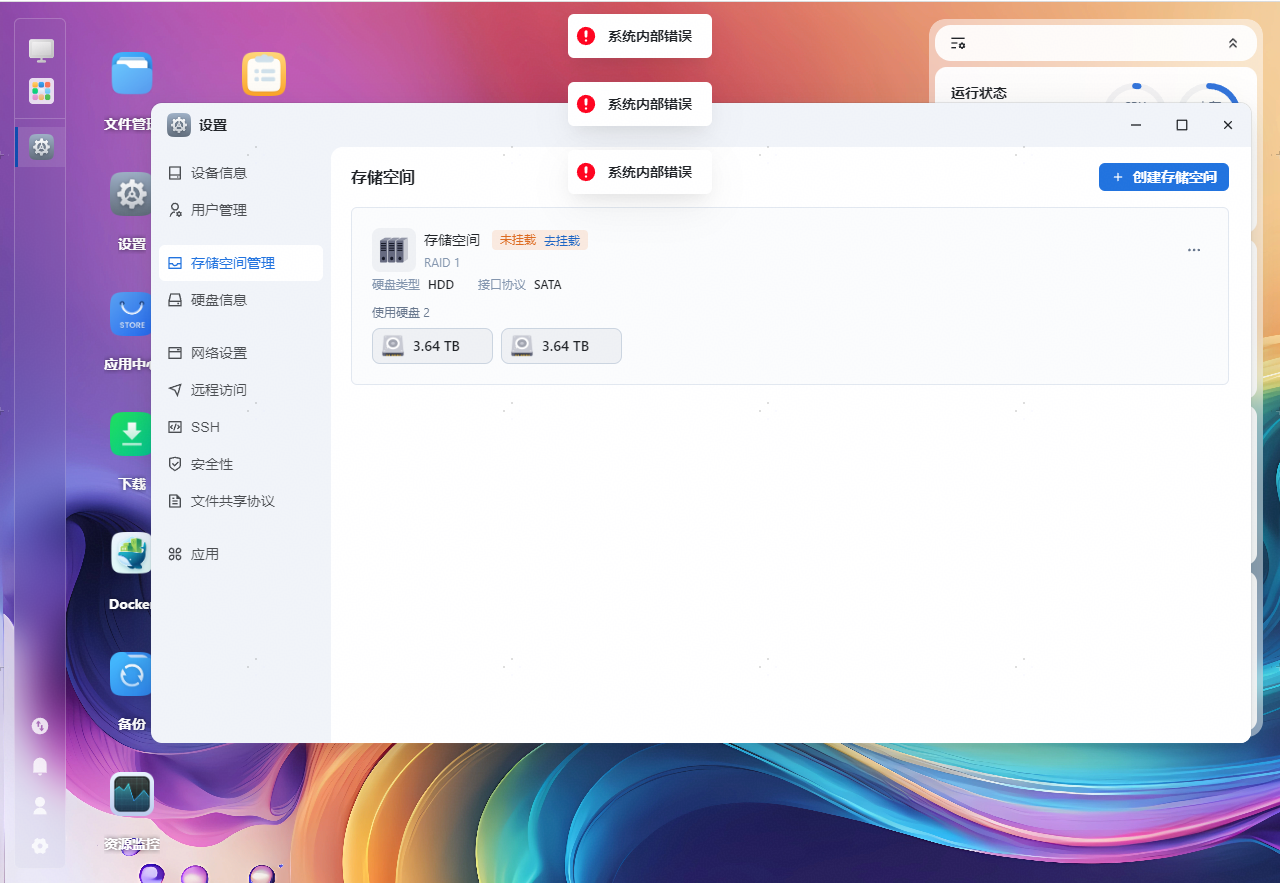Click the 使用硬盘 2 label
This screenshot has height=883, width=1280.
(401, 313)
